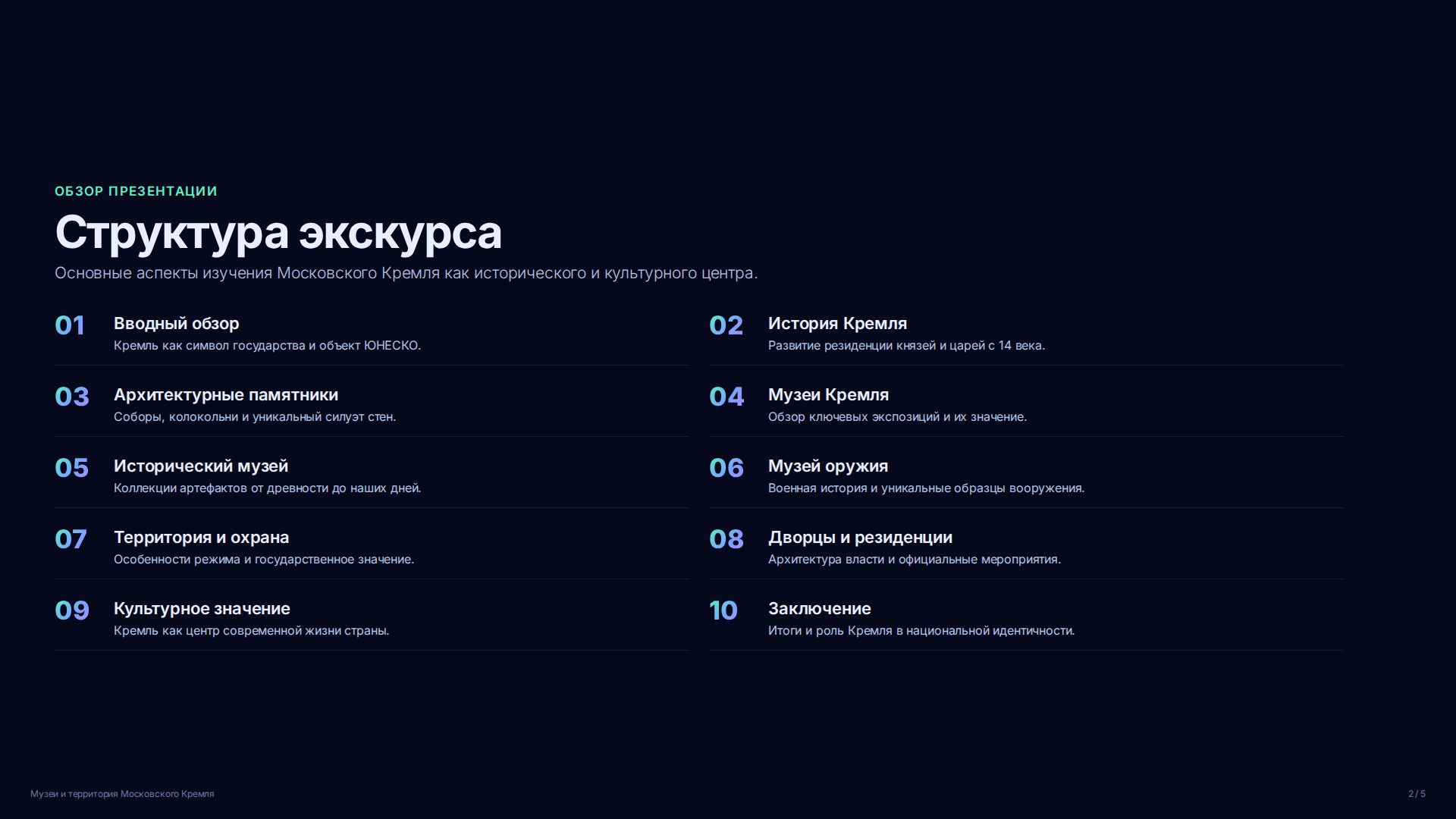Screen dimensions: 1456x819
Task: Click the number 06
Action: click(x=726, y=468)
